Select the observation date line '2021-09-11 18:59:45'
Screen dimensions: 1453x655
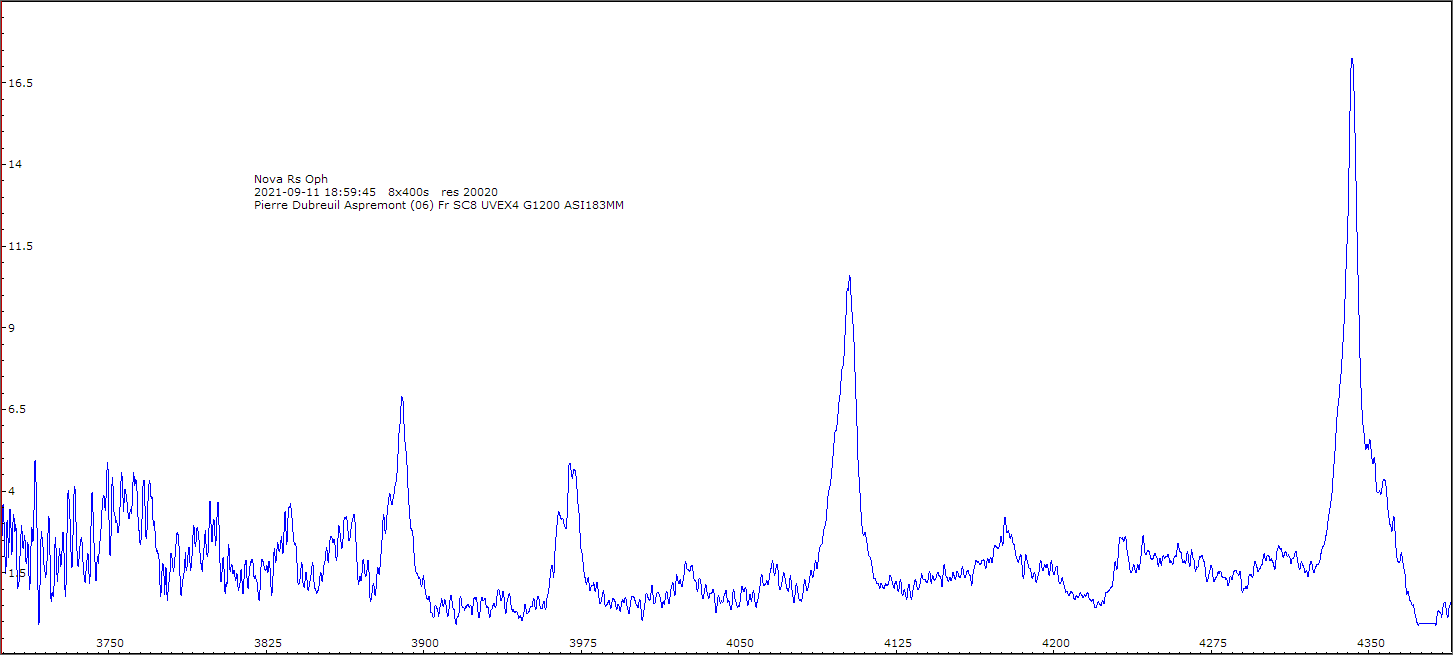pos(315,192)
